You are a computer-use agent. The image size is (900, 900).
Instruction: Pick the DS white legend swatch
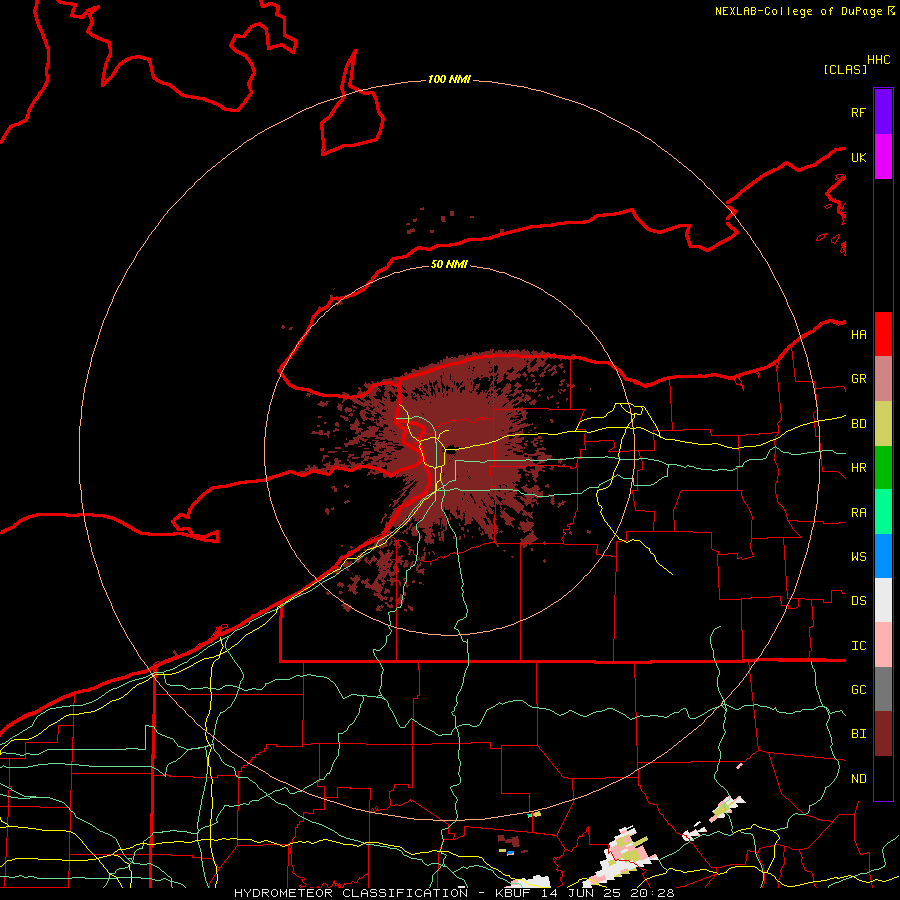pyautogui.click(x=883, y=600)
